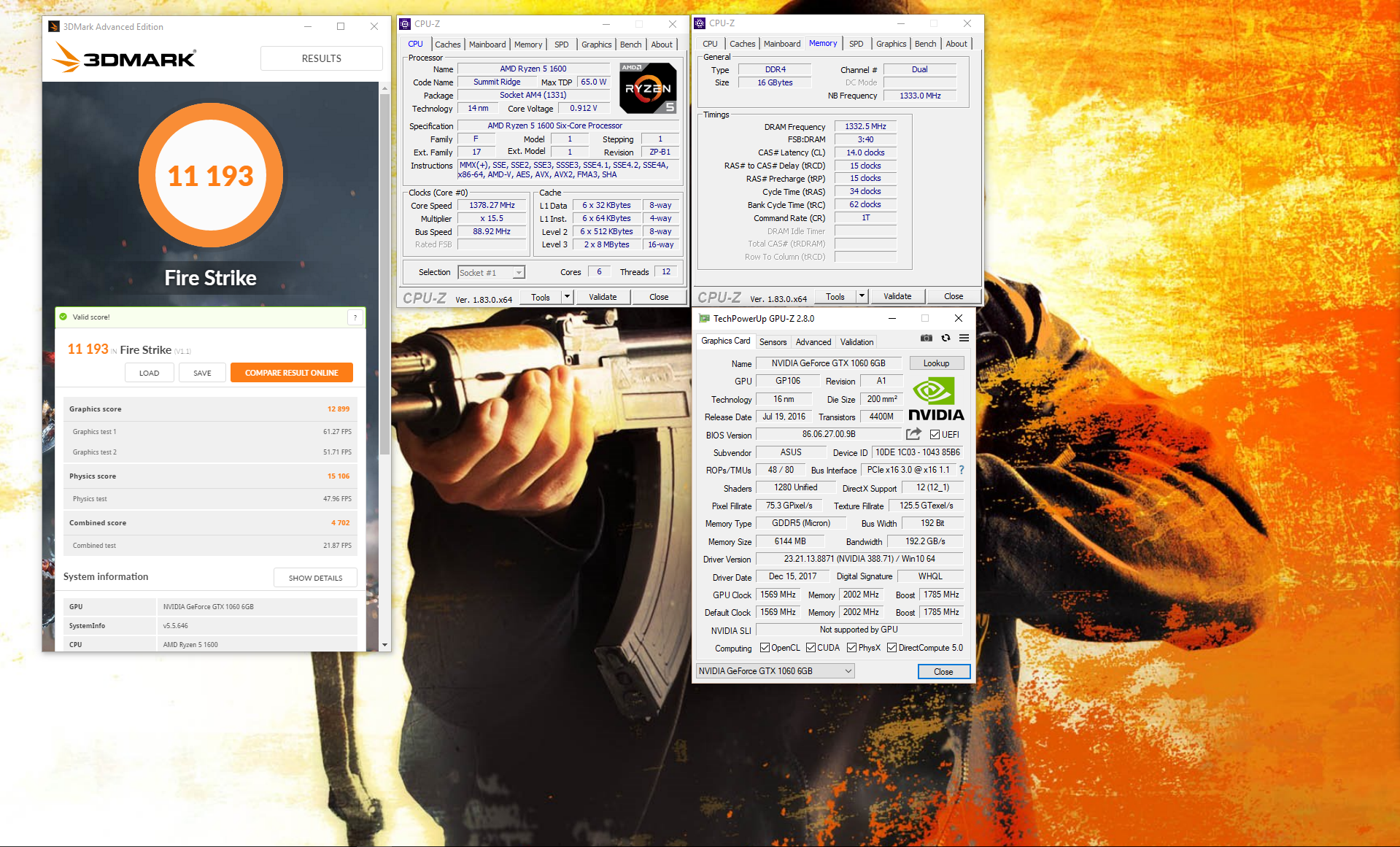
Task: Open the Bench tab in the CPU-tab CPU-Z window
Action: [631, 45]
